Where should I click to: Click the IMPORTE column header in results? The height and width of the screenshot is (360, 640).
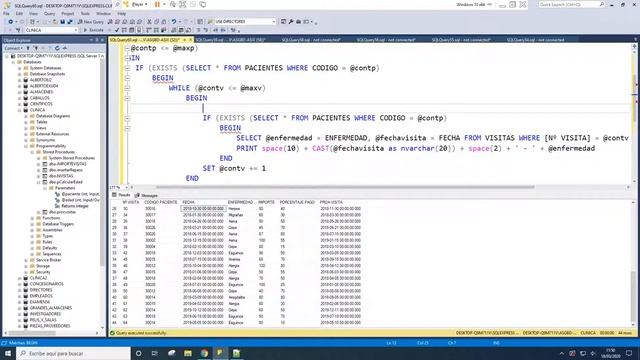(x=266, y=202)
